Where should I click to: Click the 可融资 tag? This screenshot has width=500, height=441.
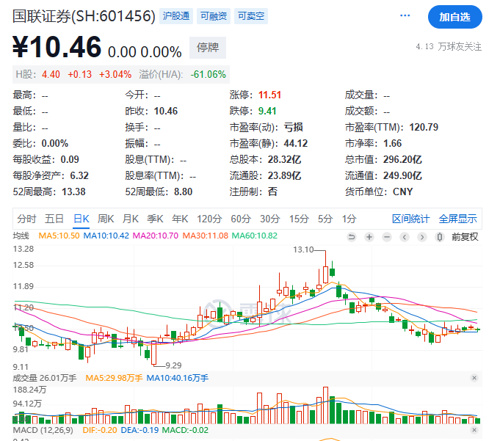[214, 16]
